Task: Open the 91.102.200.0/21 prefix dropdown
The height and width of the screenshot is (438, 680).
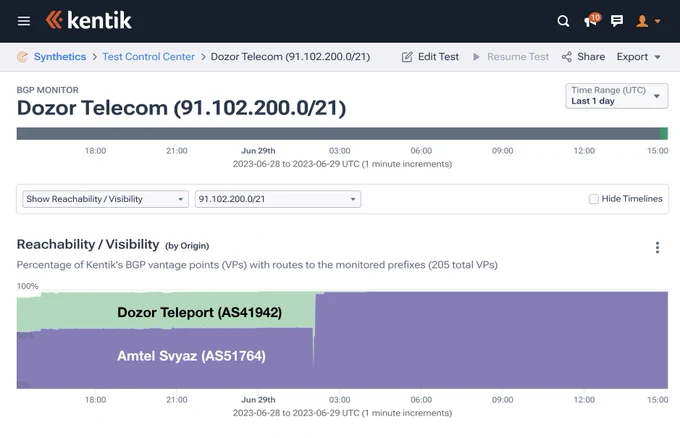Action: point(278,199)
